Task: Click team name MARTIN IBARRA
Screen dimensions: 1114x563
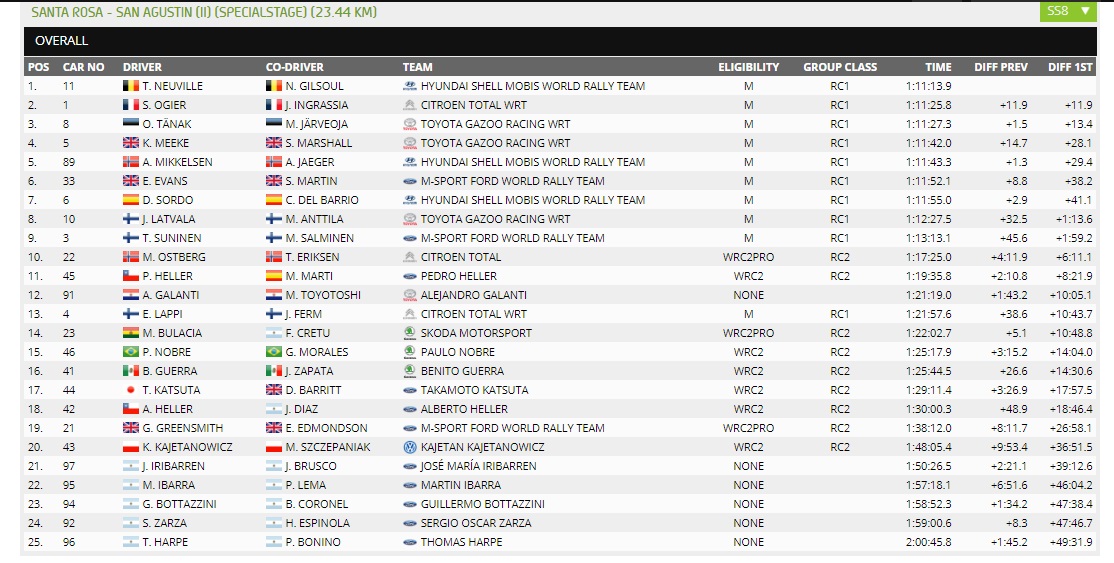Action: tap(461, 486)
